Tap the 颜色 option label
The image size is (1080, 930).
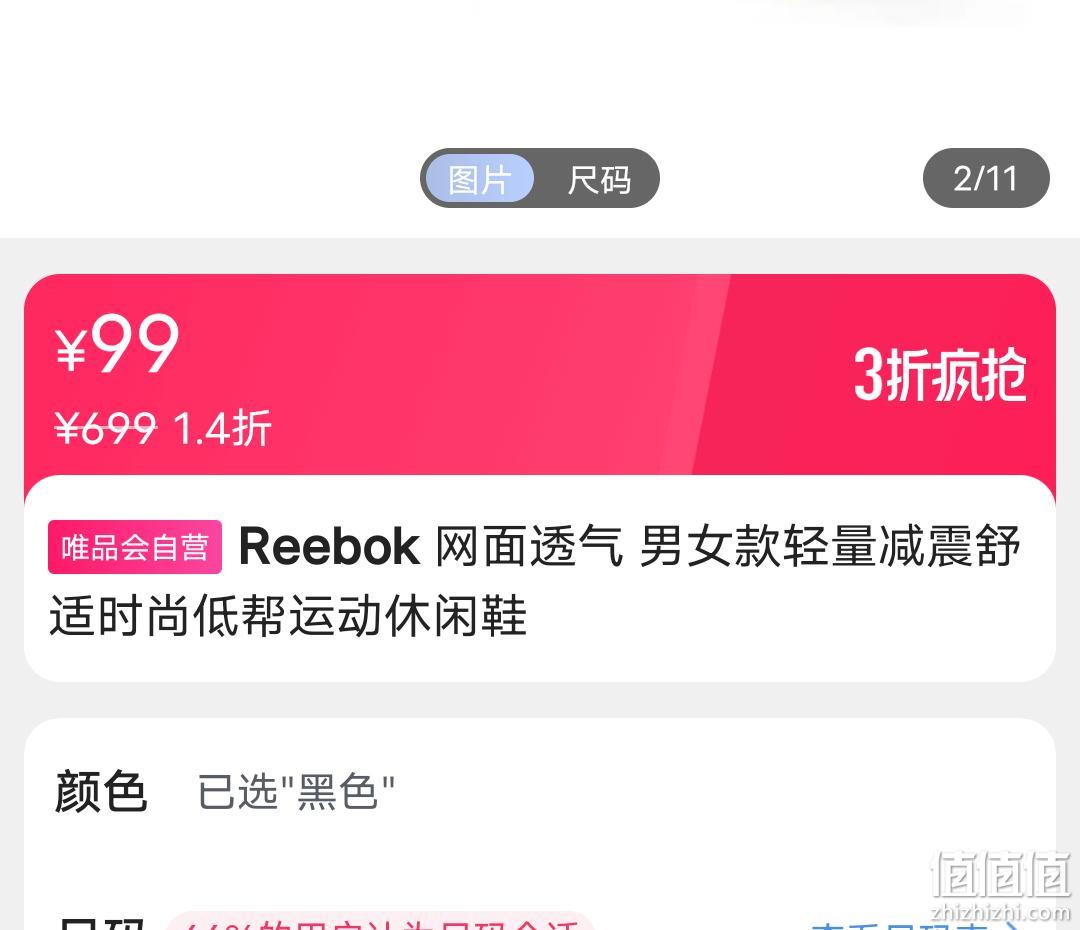click(x=101, y=792)
